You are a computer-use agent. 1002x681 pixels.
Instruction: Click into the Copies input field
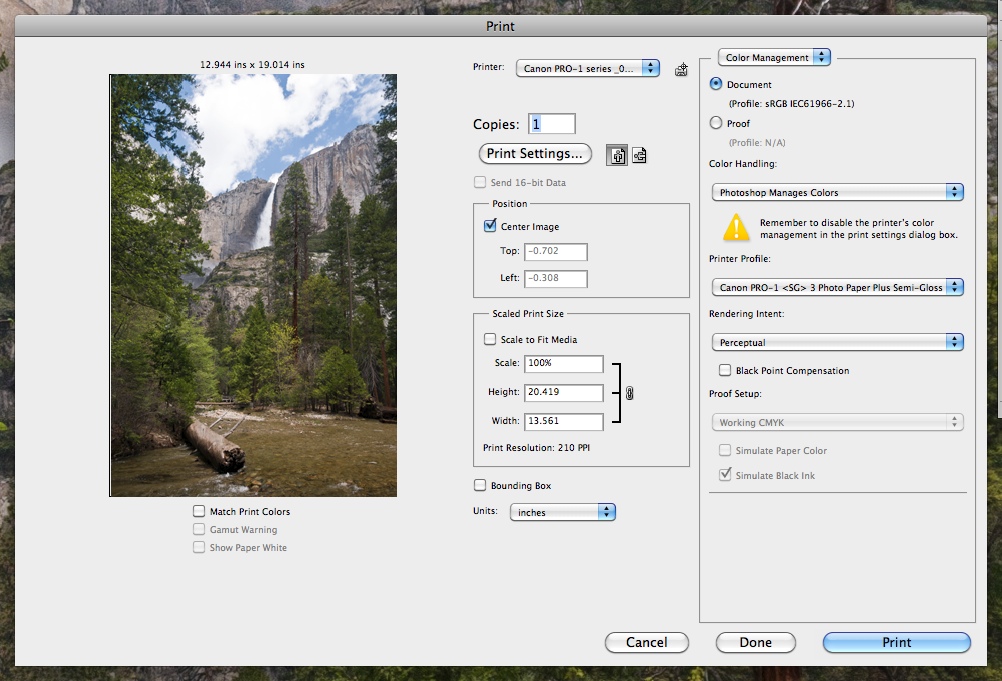(552, 124)
